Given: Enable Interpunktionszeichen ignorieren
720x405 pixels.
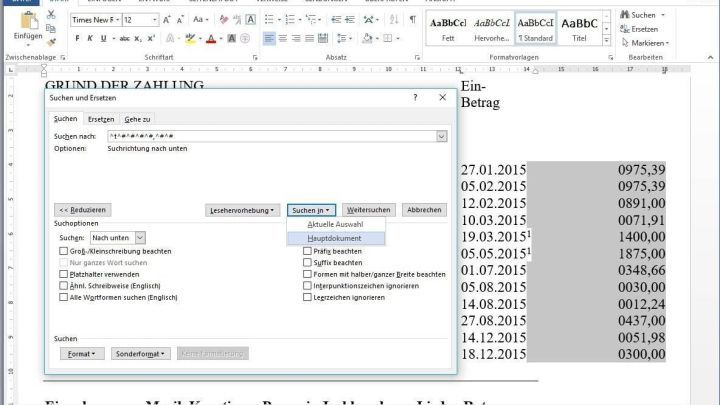Looking at the screenshot, I should click(307, 286).
